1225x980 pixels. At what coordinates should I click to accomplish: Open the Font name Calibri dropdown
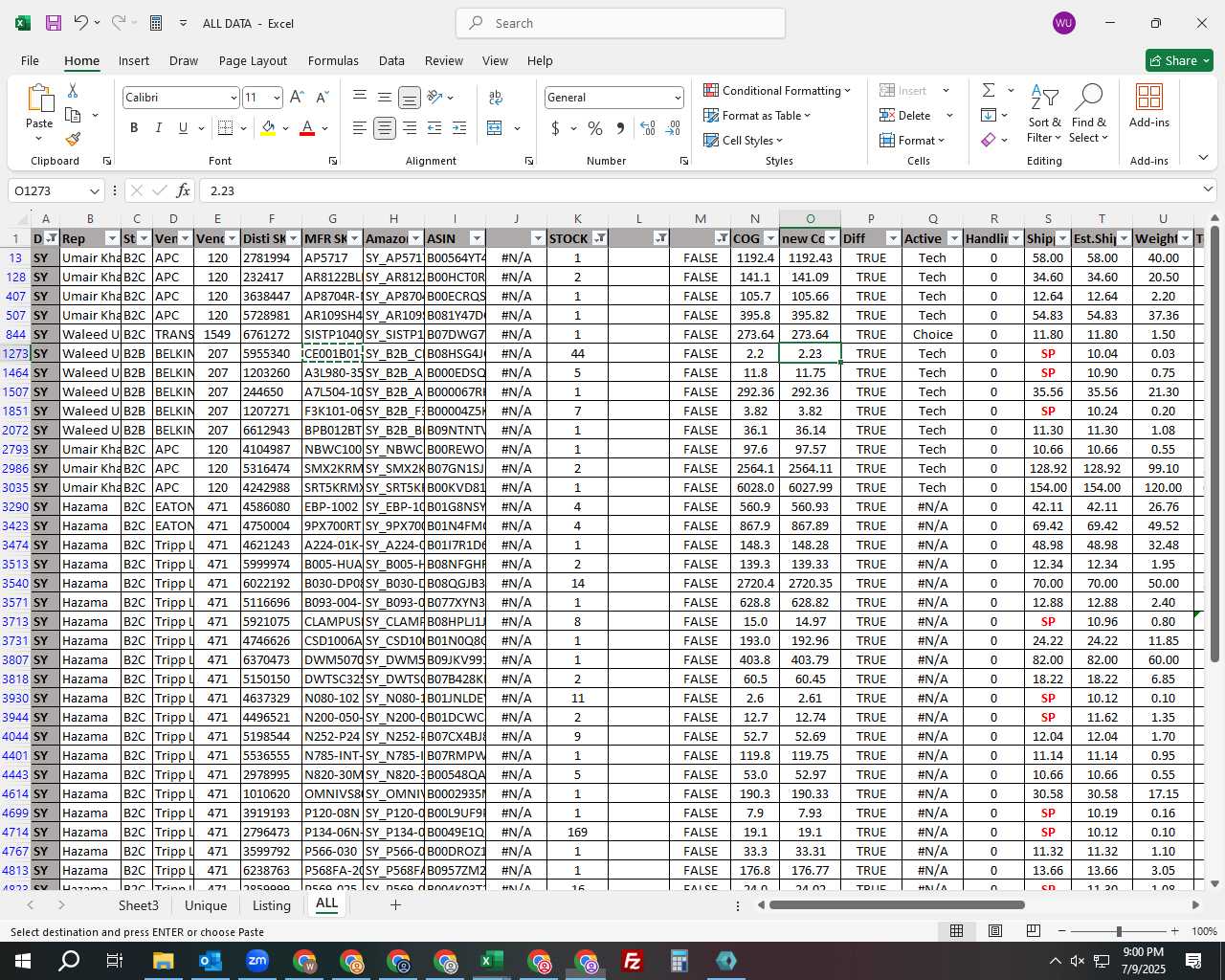click(x=233, y=98)
